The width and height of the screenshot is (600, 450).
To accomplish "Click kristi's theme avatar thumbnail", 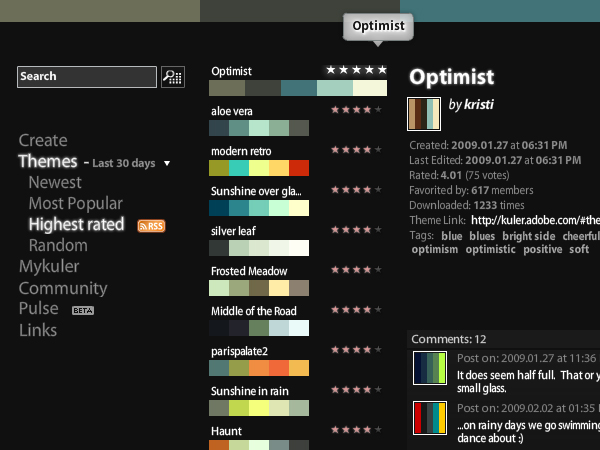I will 424,113.
